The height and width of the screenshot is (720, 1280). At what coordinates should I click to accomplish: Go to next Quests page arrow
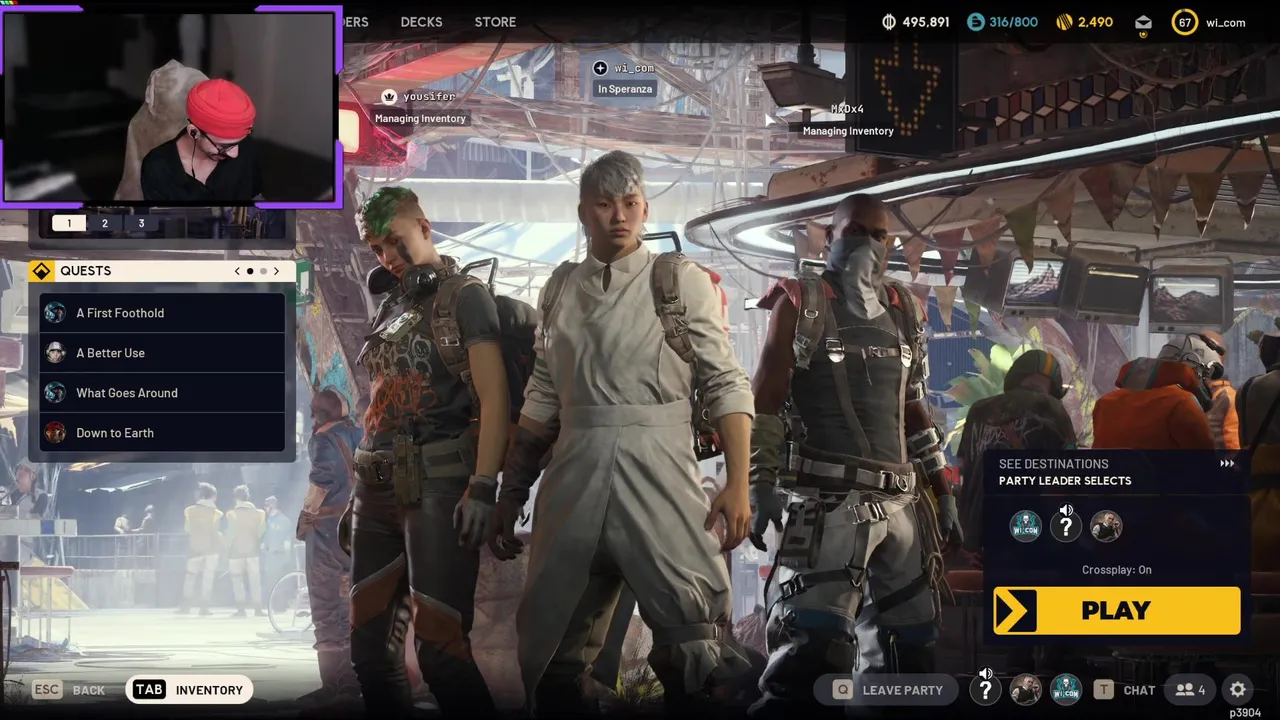pos(276,271)
